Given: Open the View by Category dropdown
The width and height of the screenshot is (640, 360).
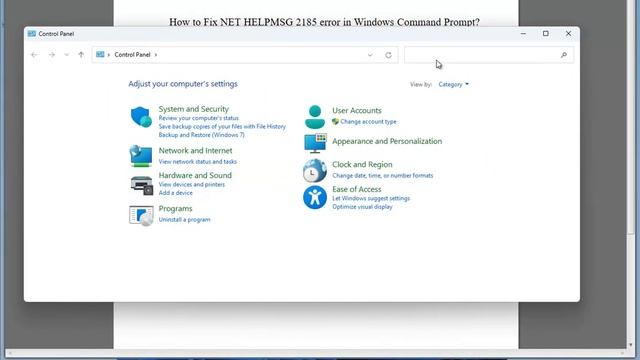Looking at the screenshot, I should (453, 84).
